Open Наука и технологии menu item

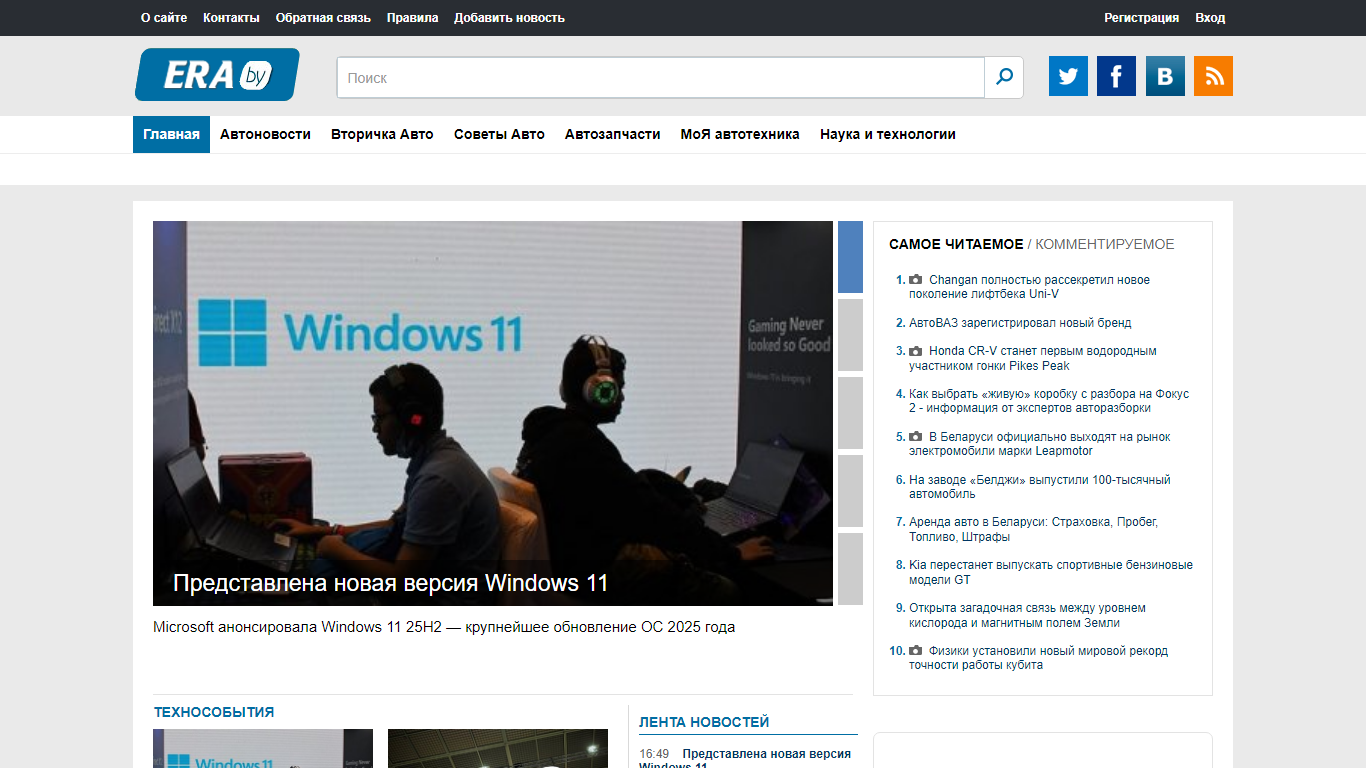point(888,134)
